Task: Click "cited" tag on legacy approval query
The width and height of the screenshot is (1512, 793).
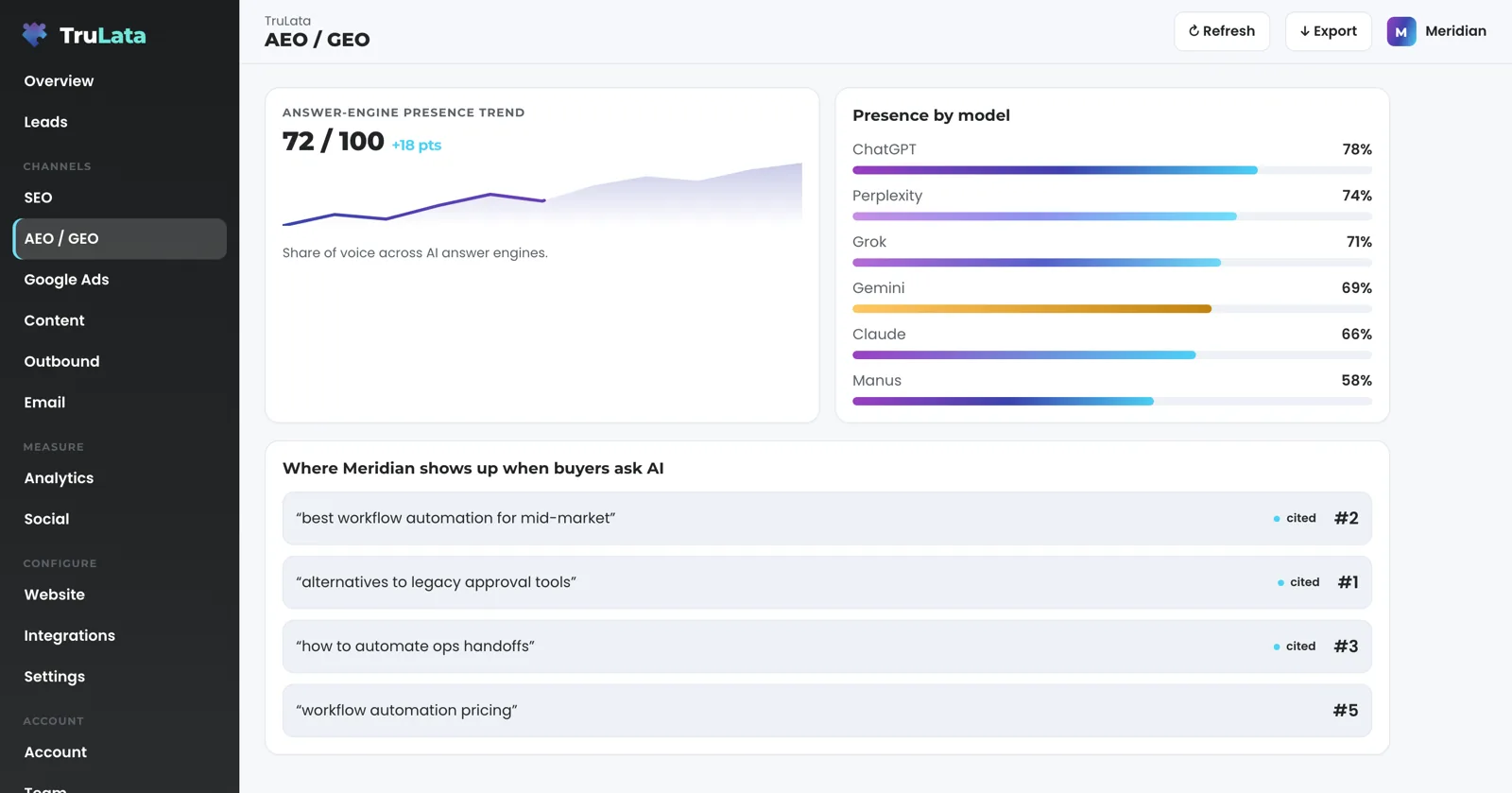Action: pos(1298,582)
